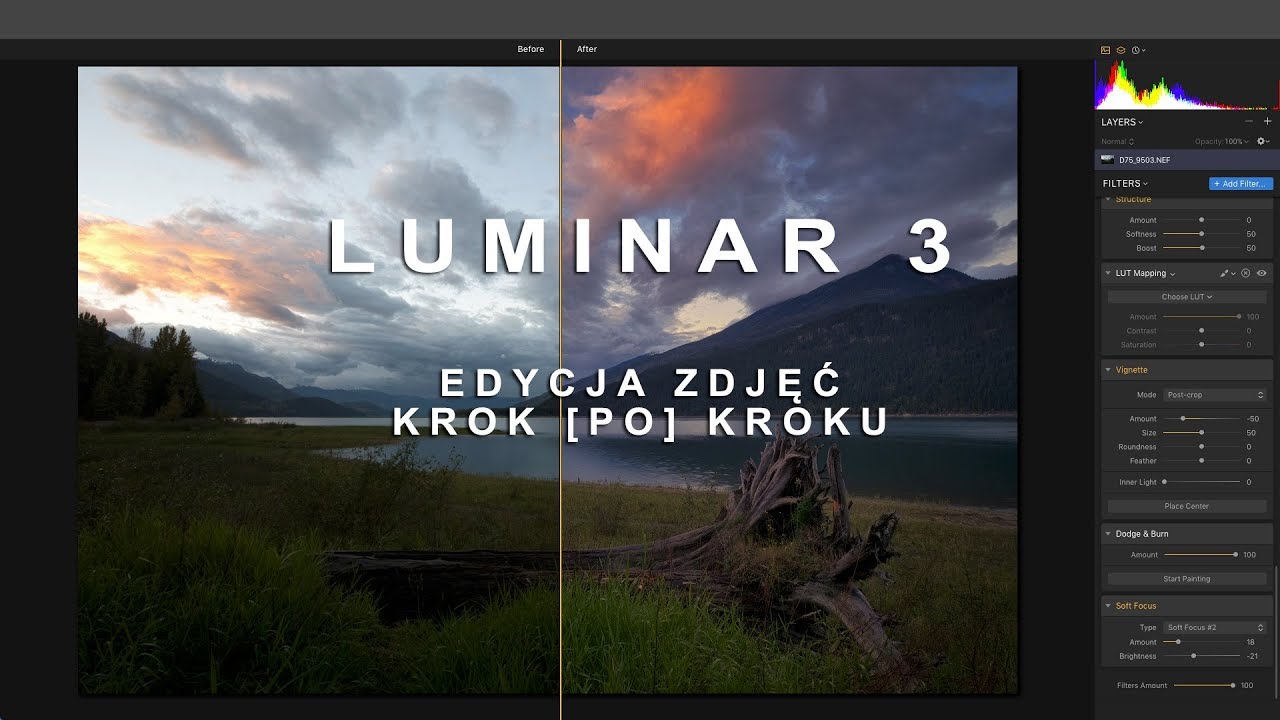Expand the LAYERS header dropdown
This screenshot has width=1280, height=720.
[x=1123, y=122]
